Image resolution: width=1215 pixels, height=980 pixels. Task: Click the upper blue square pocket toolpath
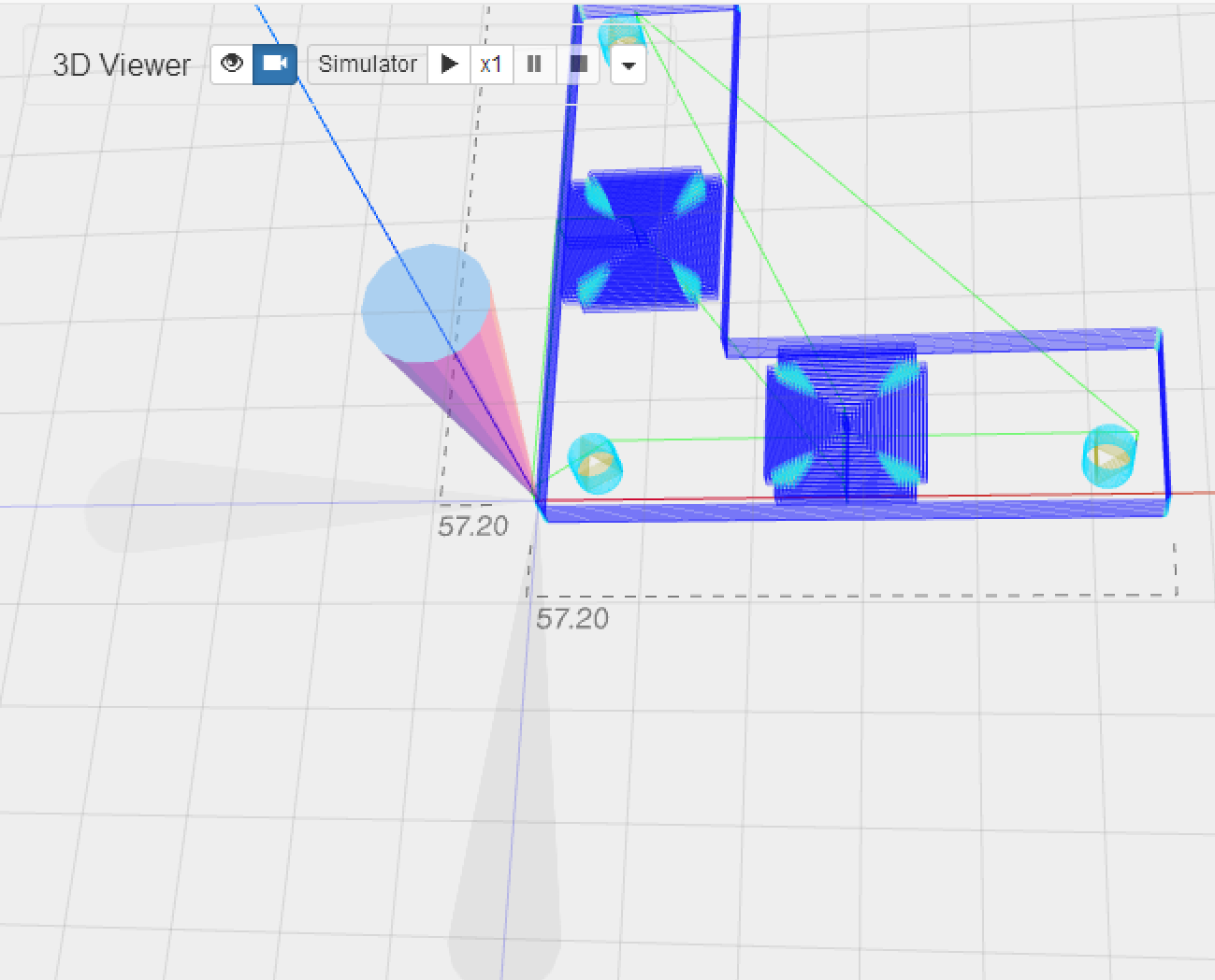642,239
